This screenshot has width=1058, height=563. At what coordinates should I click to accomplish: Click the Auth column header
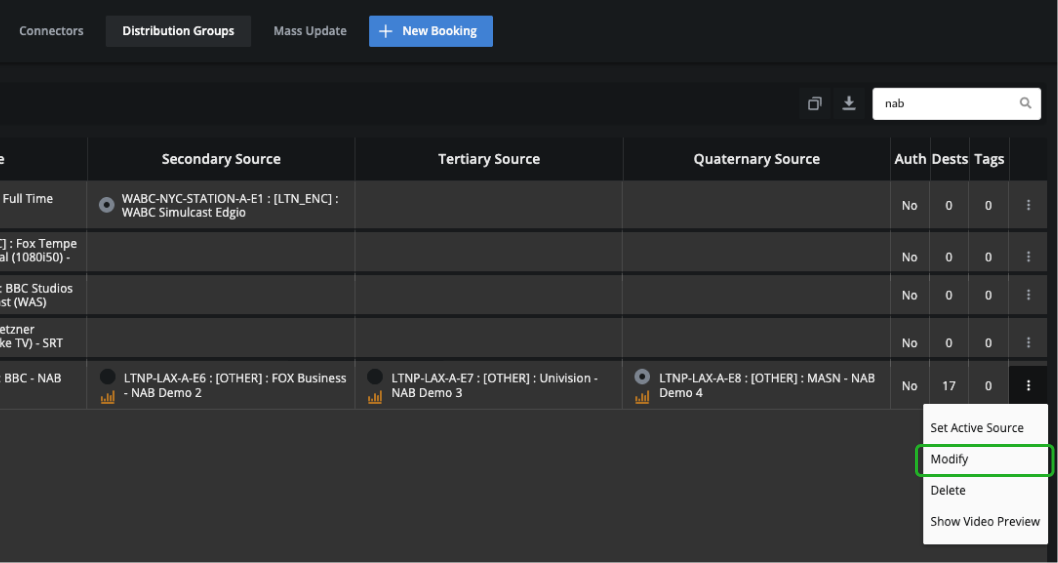click(x=910, y=159)
